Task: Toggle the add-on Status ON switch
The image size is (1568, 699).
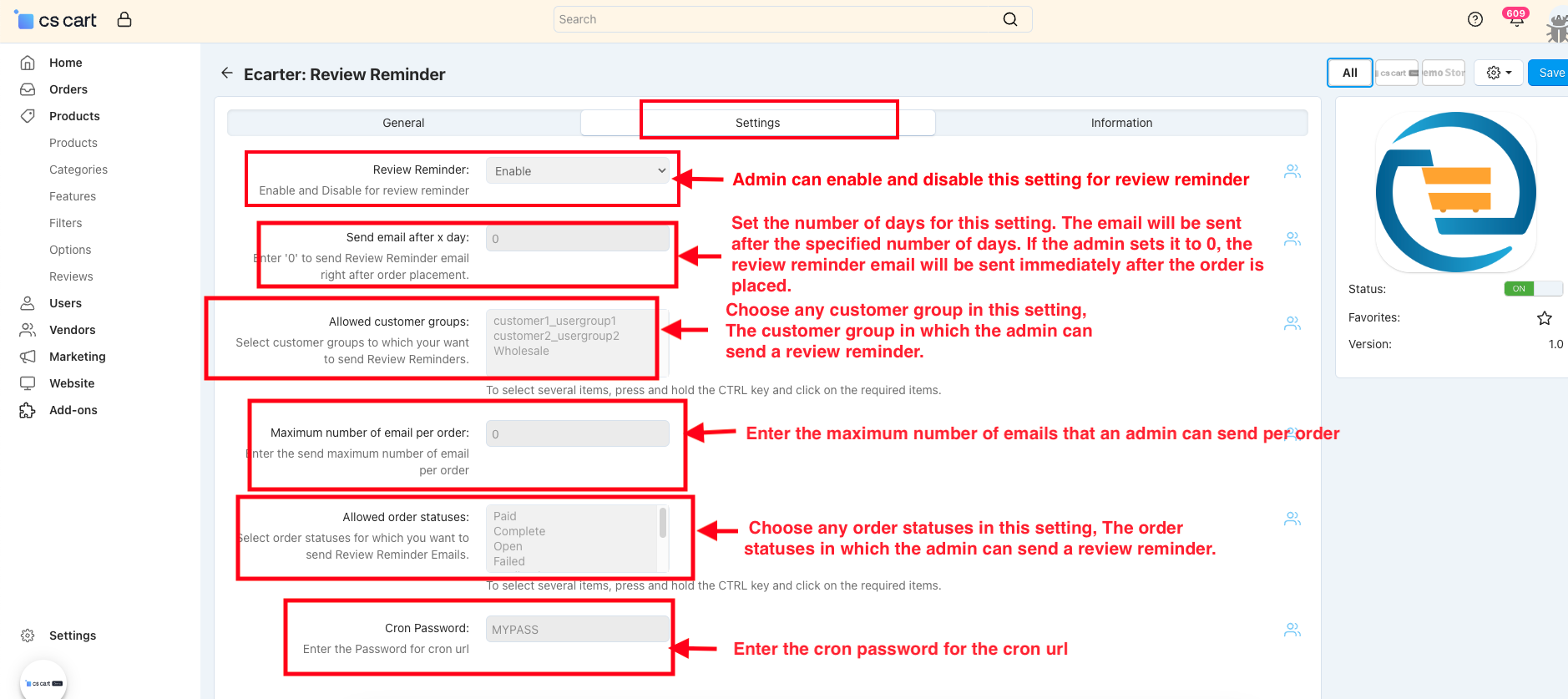Action: [1532, 289]
